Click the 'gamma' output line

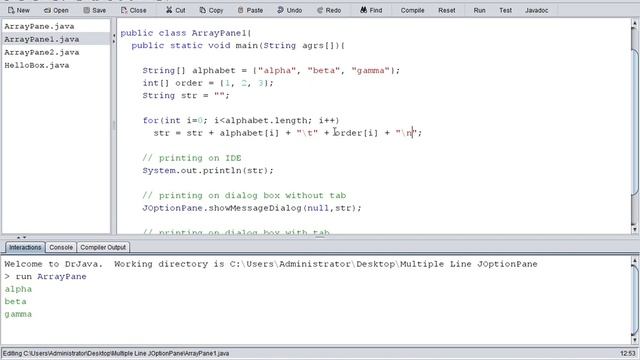18,314
